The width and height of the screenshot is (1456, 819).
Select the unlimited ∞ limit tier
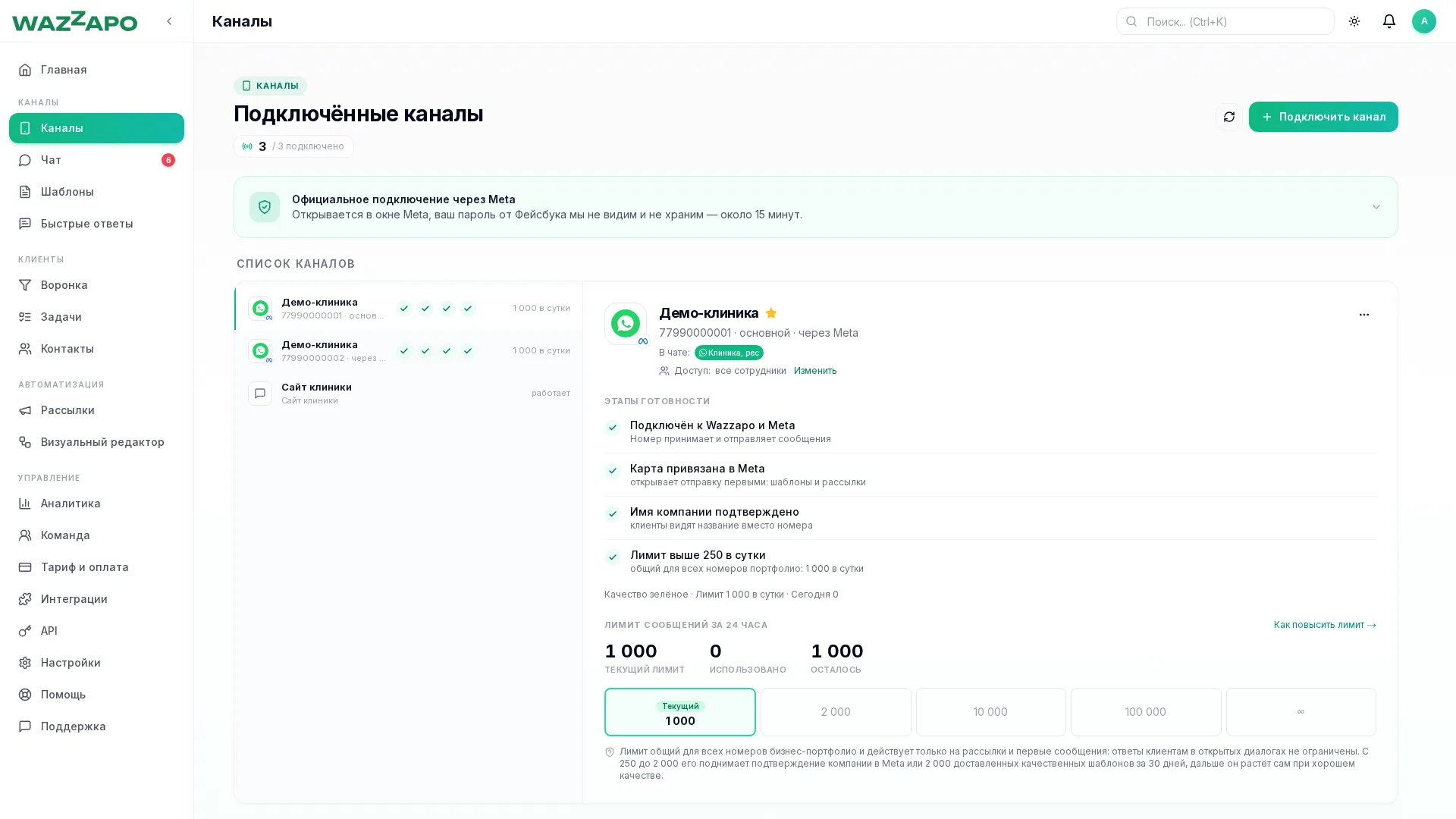point(1301,712)
